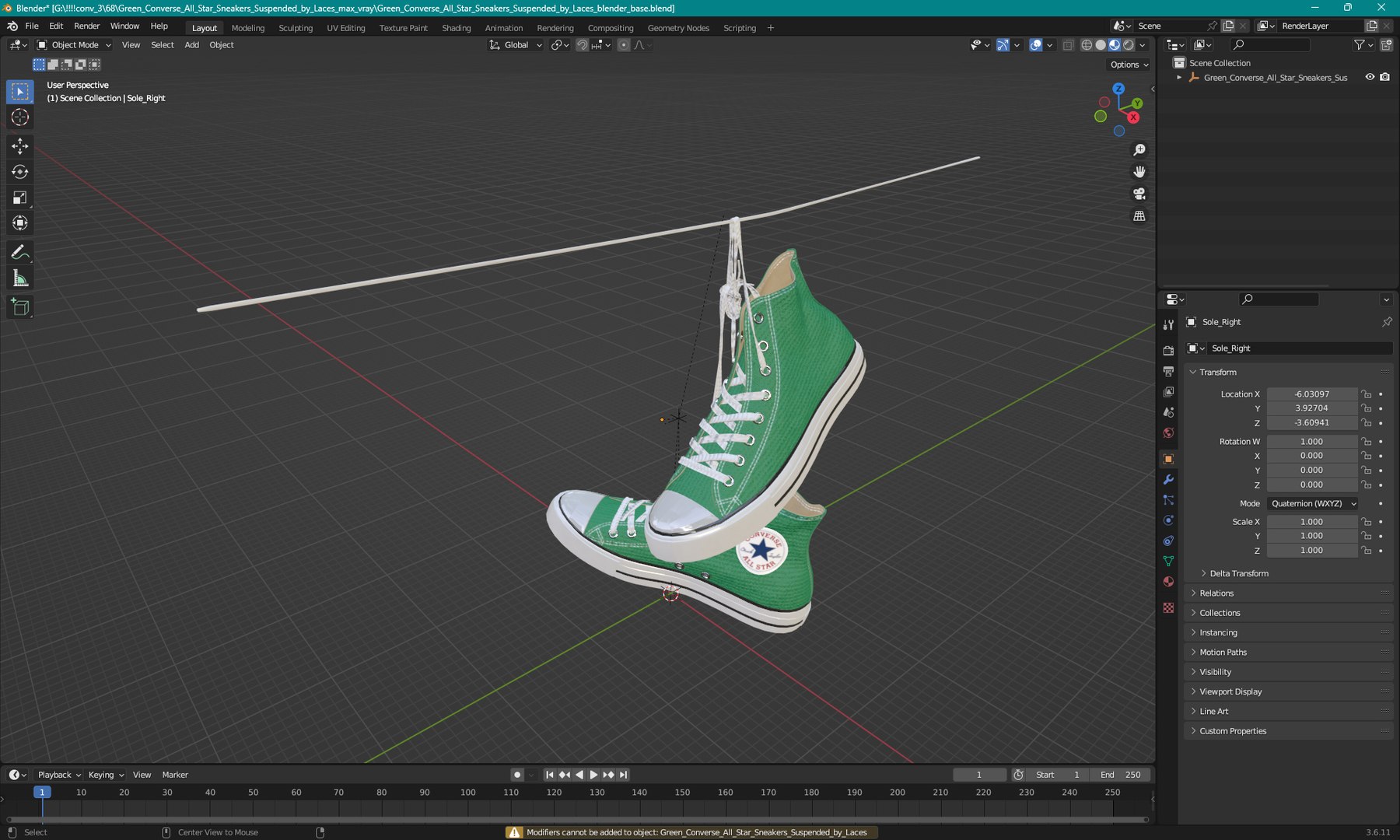Open the Modifiers wrench properties tab
The width and height of the screenshot is (1400, 840).
[x=1168, y=479]
